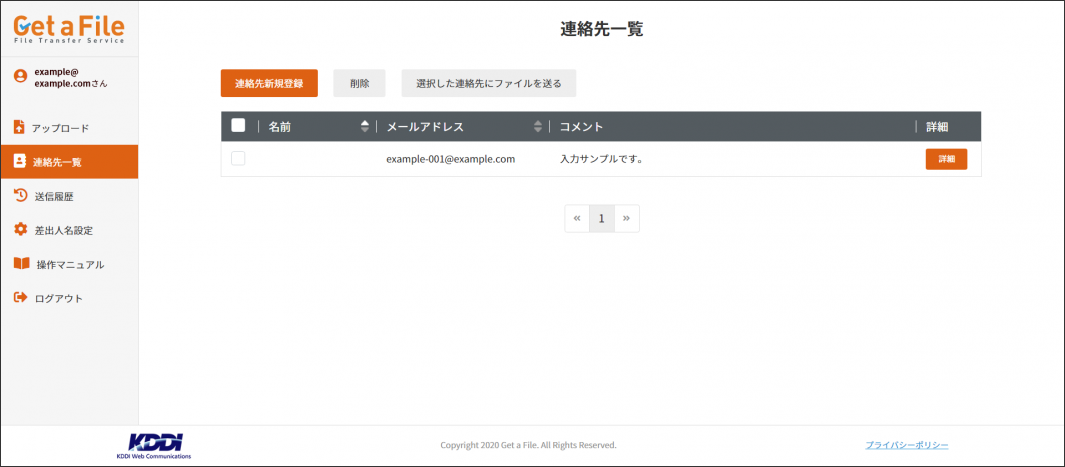Viewport: 1065px width, 467px height.
Task: Click the sender name settings gear icon
Action: coord(19,230)
